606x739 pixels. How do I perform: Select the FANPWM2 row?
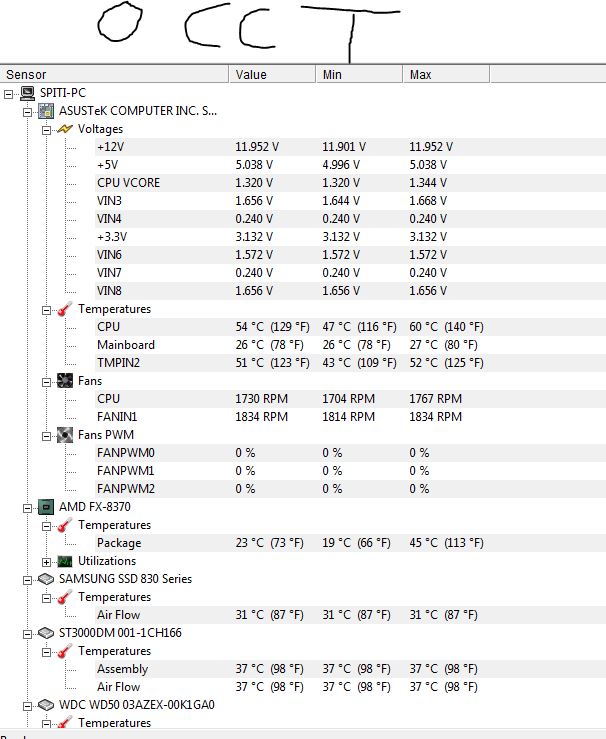350,489
